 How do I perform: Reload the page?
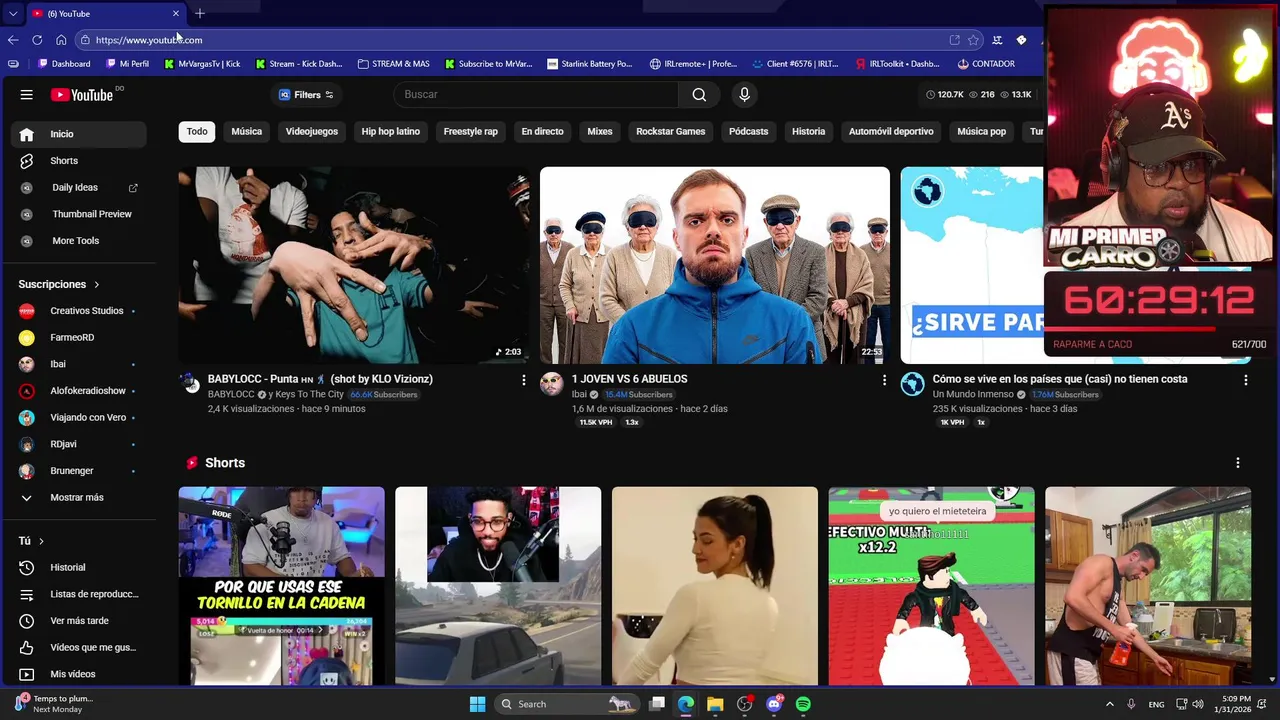pyautogui.click(x=37, y=40)
